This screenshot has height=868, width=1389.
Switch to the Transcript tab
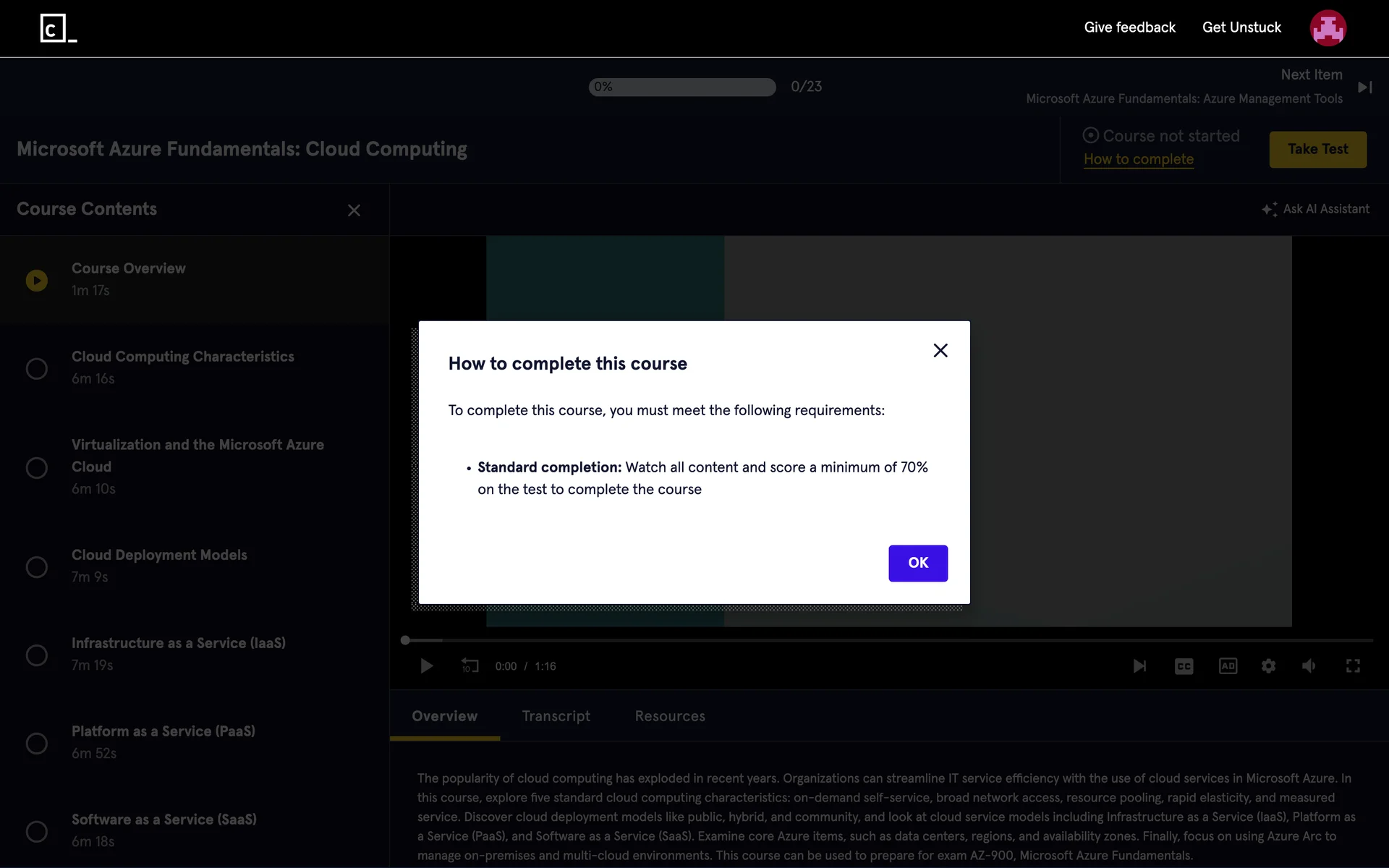[556, 716]
